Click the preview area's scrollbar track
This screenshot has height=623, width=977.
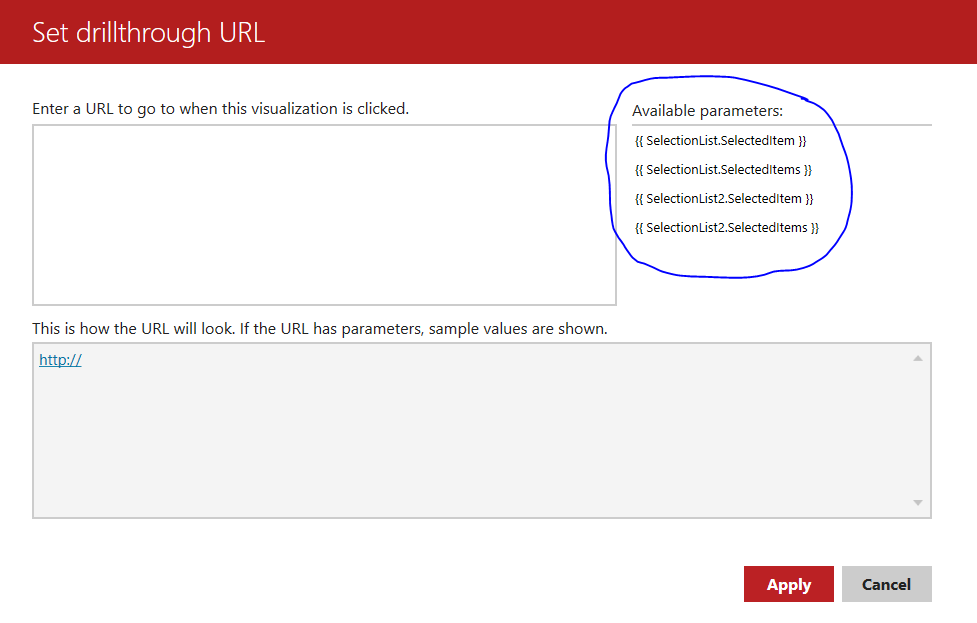coord(918,430)
